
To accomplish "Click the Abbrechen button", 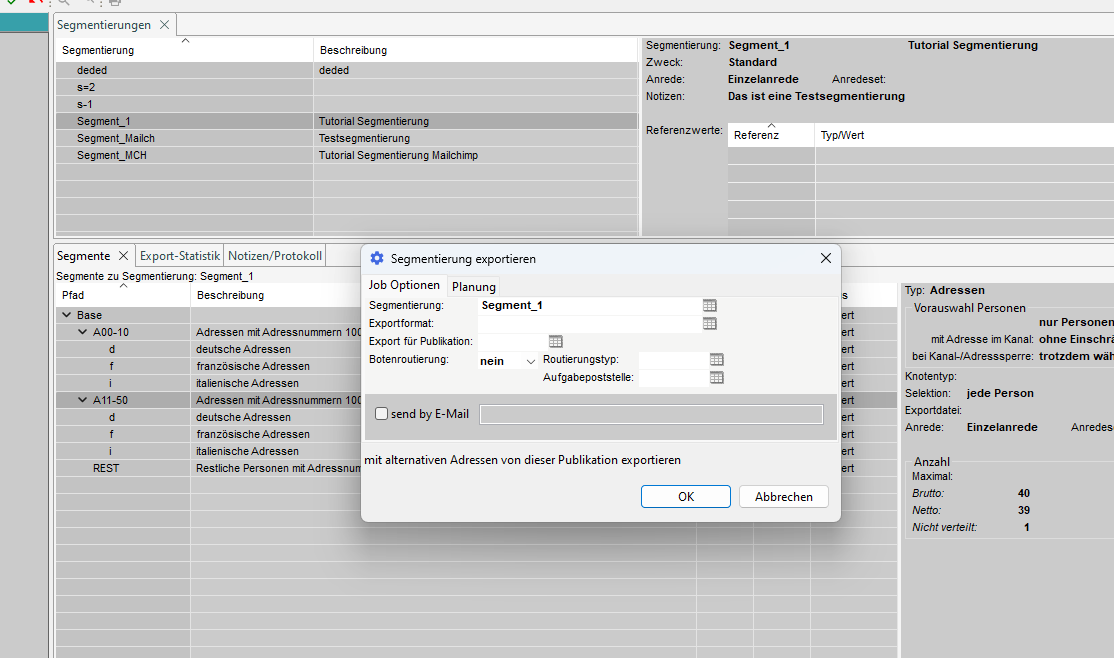I will click(x=783, y=497).
